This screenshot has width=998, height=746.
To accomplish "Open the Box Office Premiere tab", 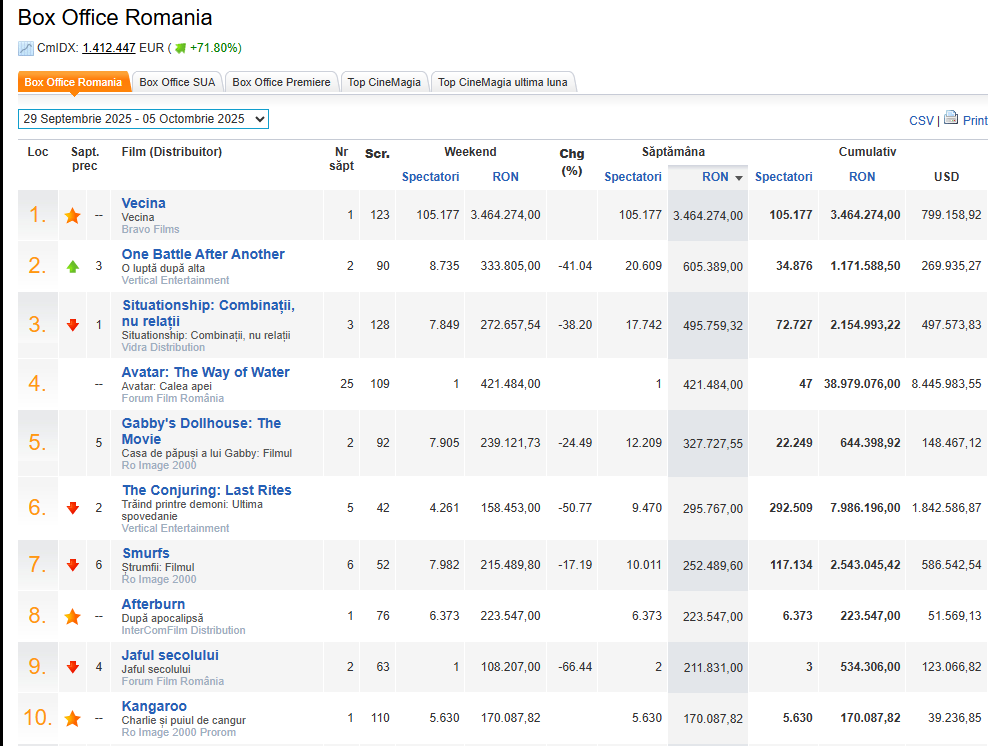I will coord(282,82).
